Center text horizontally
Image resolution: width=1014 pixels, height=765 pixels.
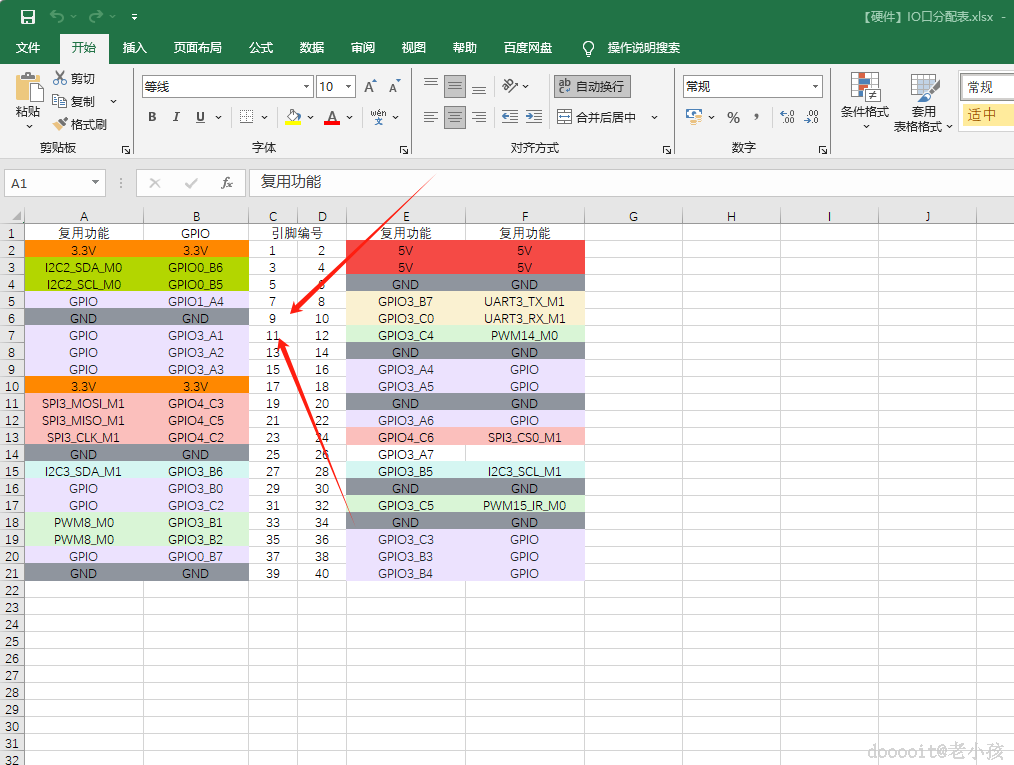coord(455,117)
